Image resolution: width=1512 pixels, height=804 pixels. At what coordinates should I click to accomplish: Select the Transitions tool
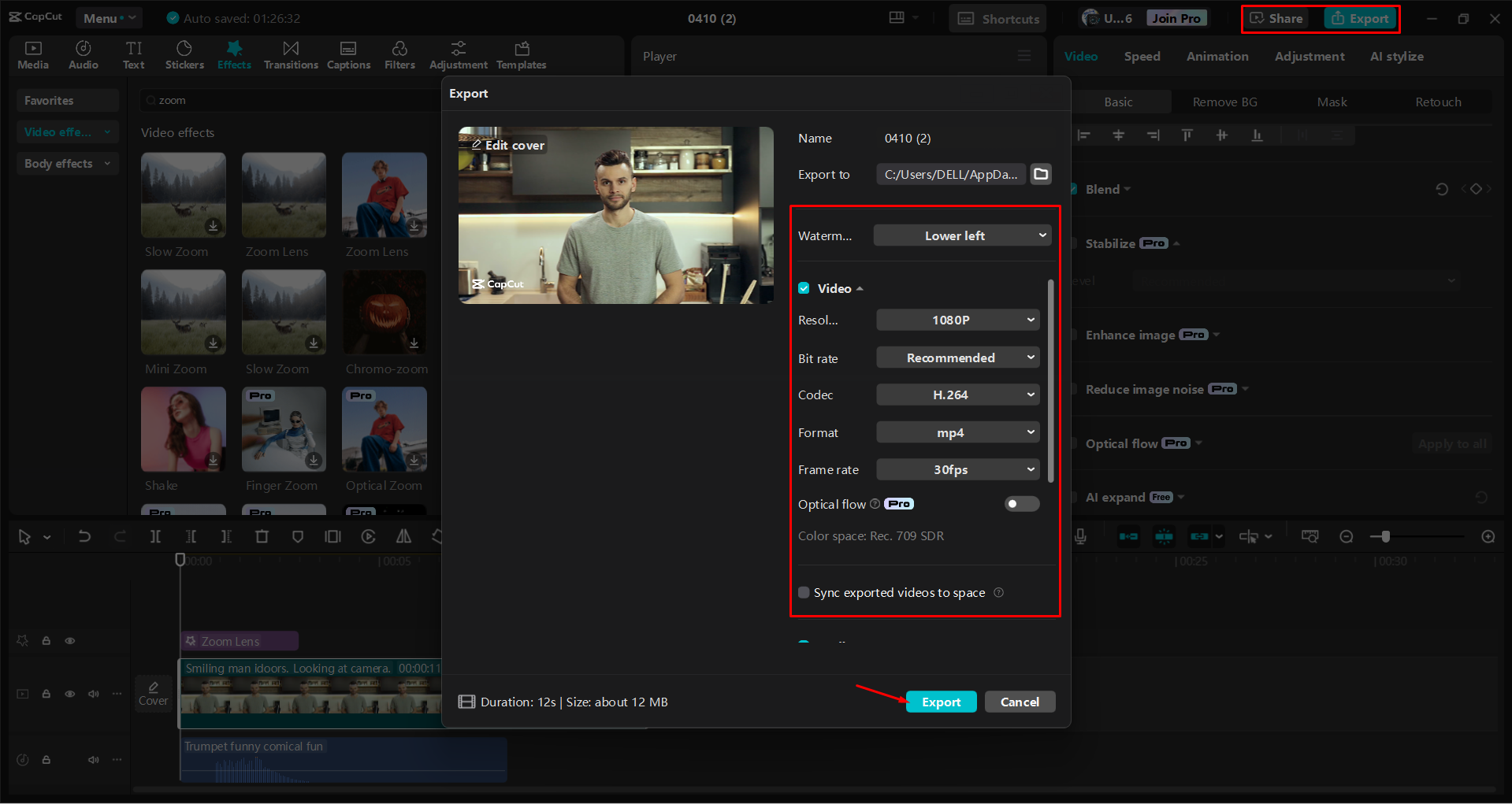pos(291,54)
